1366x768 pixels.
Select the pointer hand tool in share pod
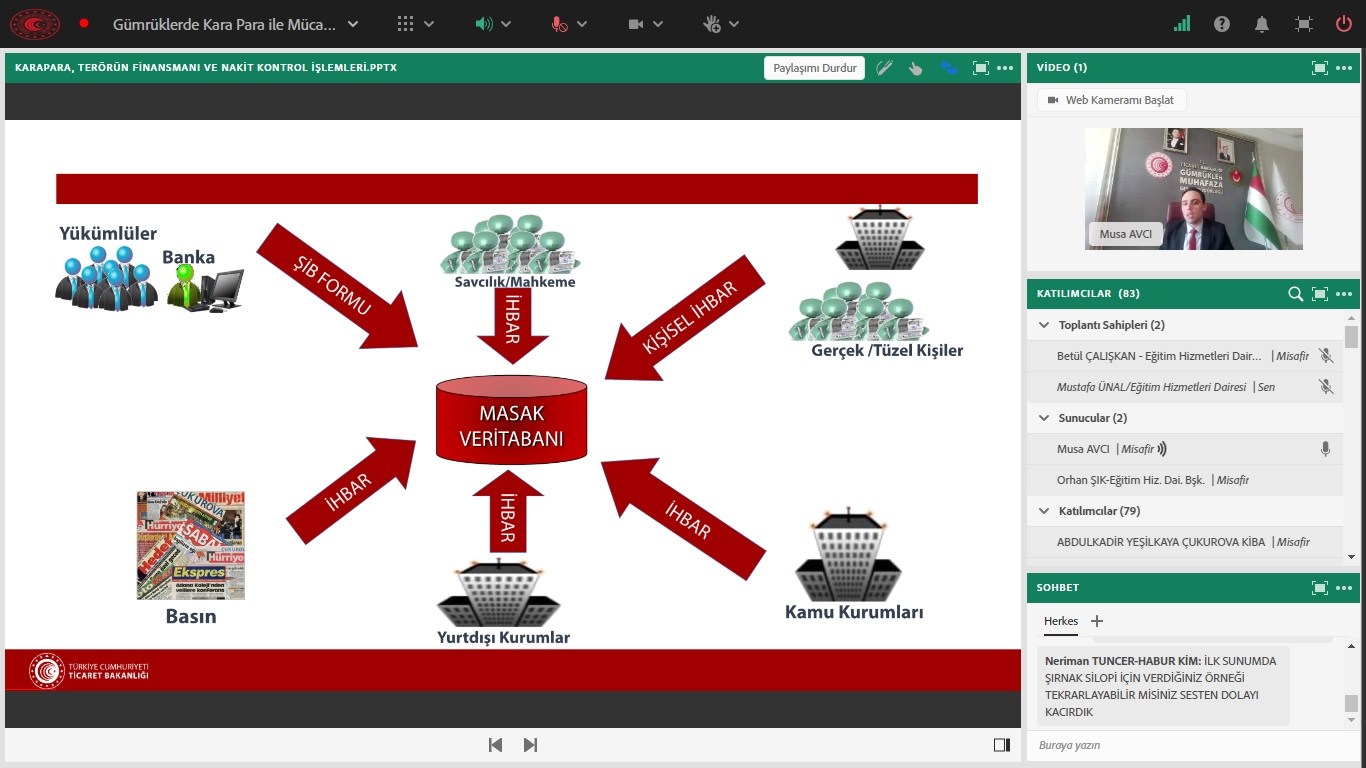click(915, 68)
